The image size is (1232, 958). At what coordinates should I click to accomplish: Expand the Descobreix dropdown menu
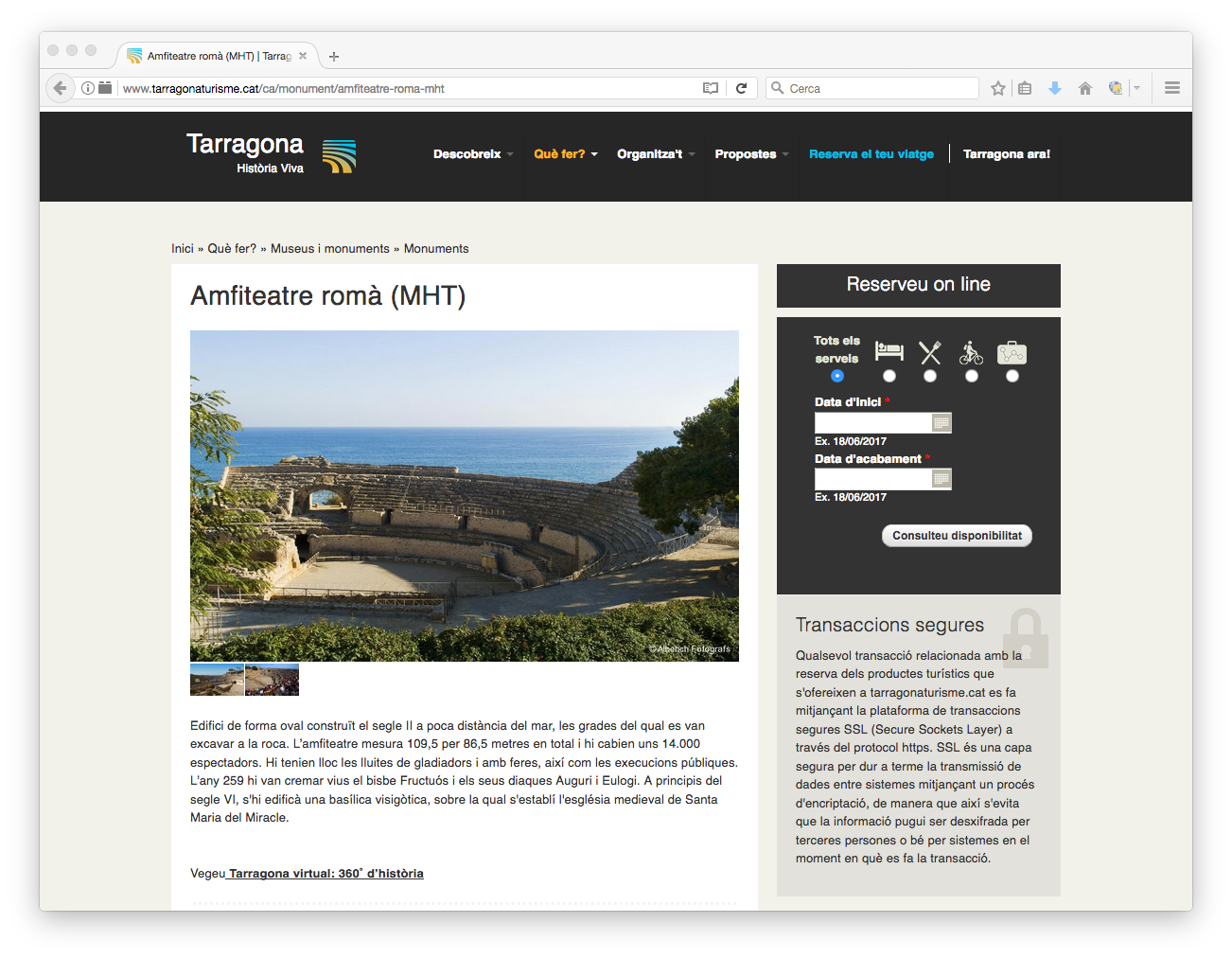pyautogui.click(x=472, y=154)
